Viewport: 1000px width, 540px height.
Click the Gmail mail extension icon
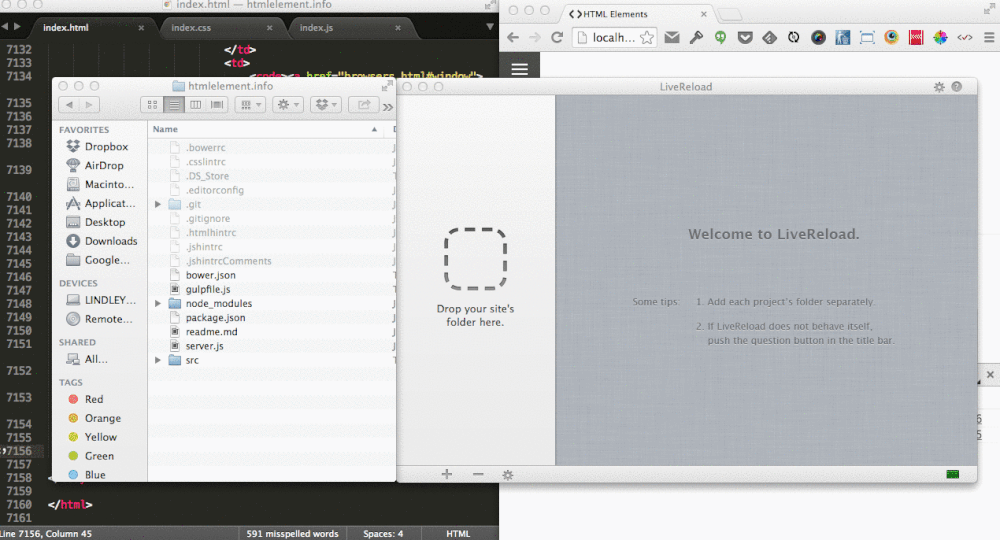tap(672, 38)
